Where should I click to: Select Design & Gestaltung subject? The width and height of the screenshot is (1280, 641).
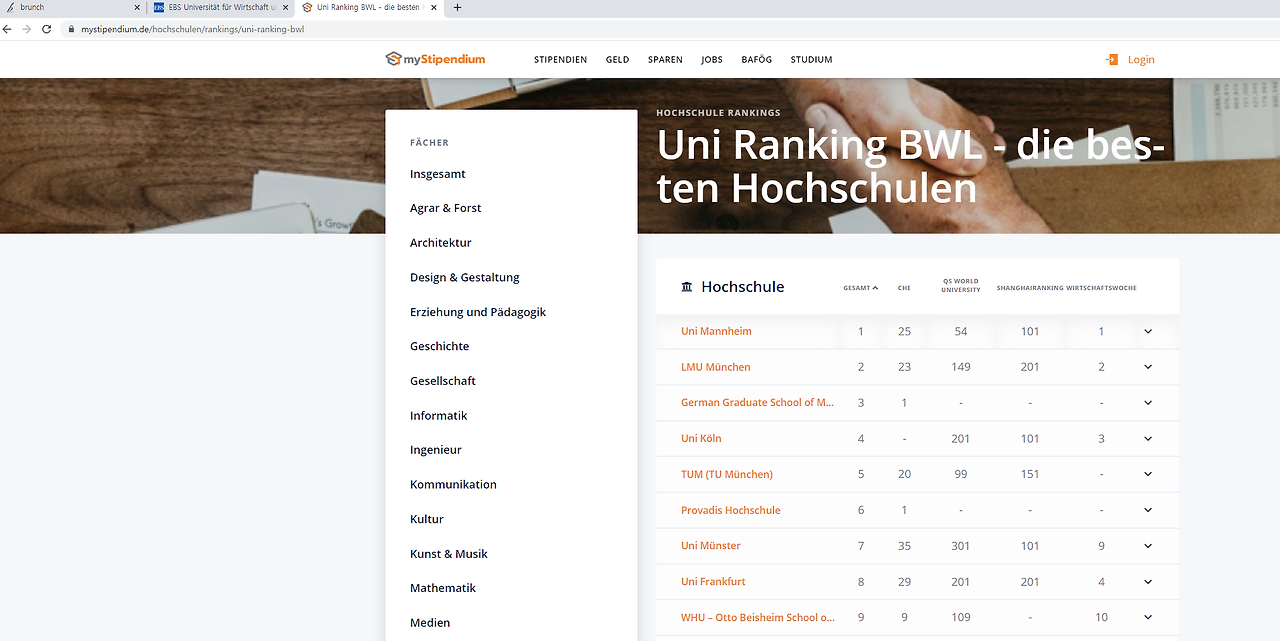(x=465, y=278)
